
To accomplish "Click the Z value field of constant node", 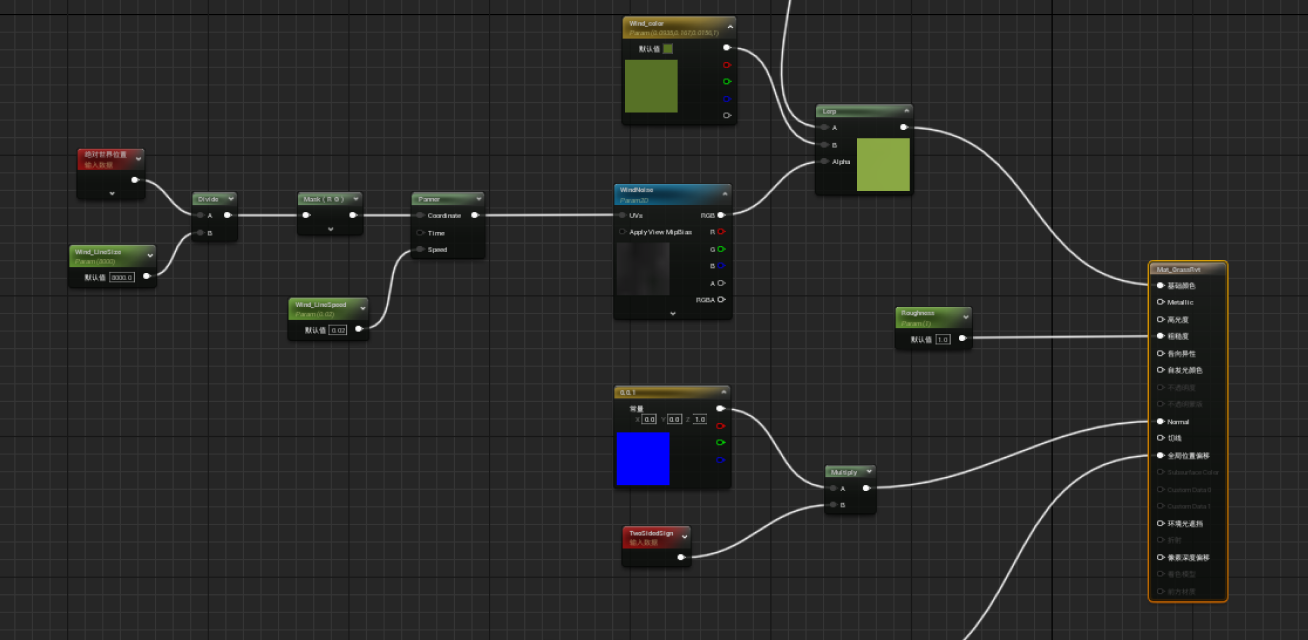I will coord(699,420).
